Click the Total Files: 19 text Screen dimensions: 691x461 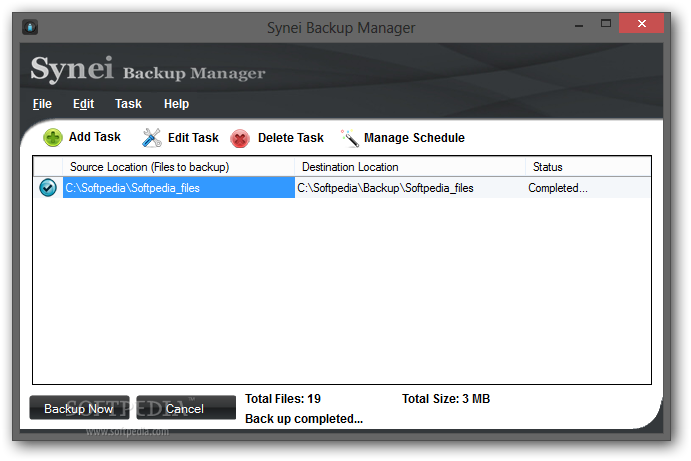pos(283,399)
